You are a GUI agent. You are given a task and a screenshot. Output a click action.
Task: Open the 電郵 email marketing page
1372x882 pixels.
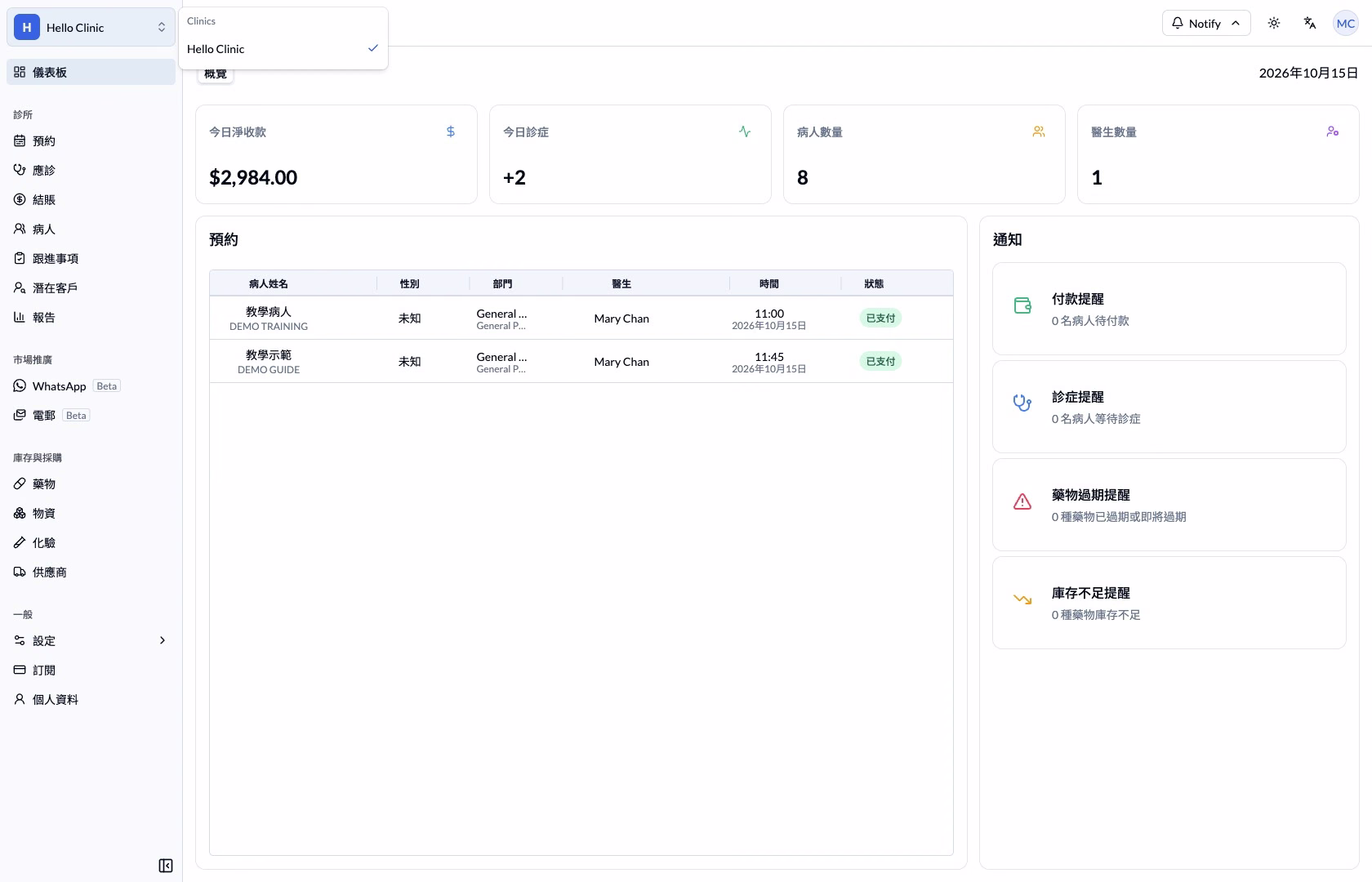point(91,416)
